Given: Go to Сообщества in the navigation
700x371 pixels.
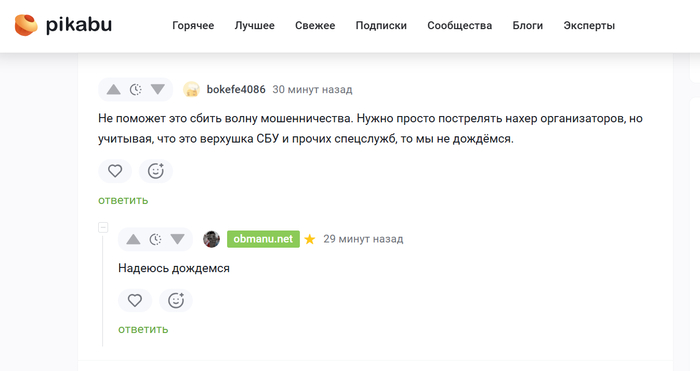Looking at the screenshot, I should point(460,25).
